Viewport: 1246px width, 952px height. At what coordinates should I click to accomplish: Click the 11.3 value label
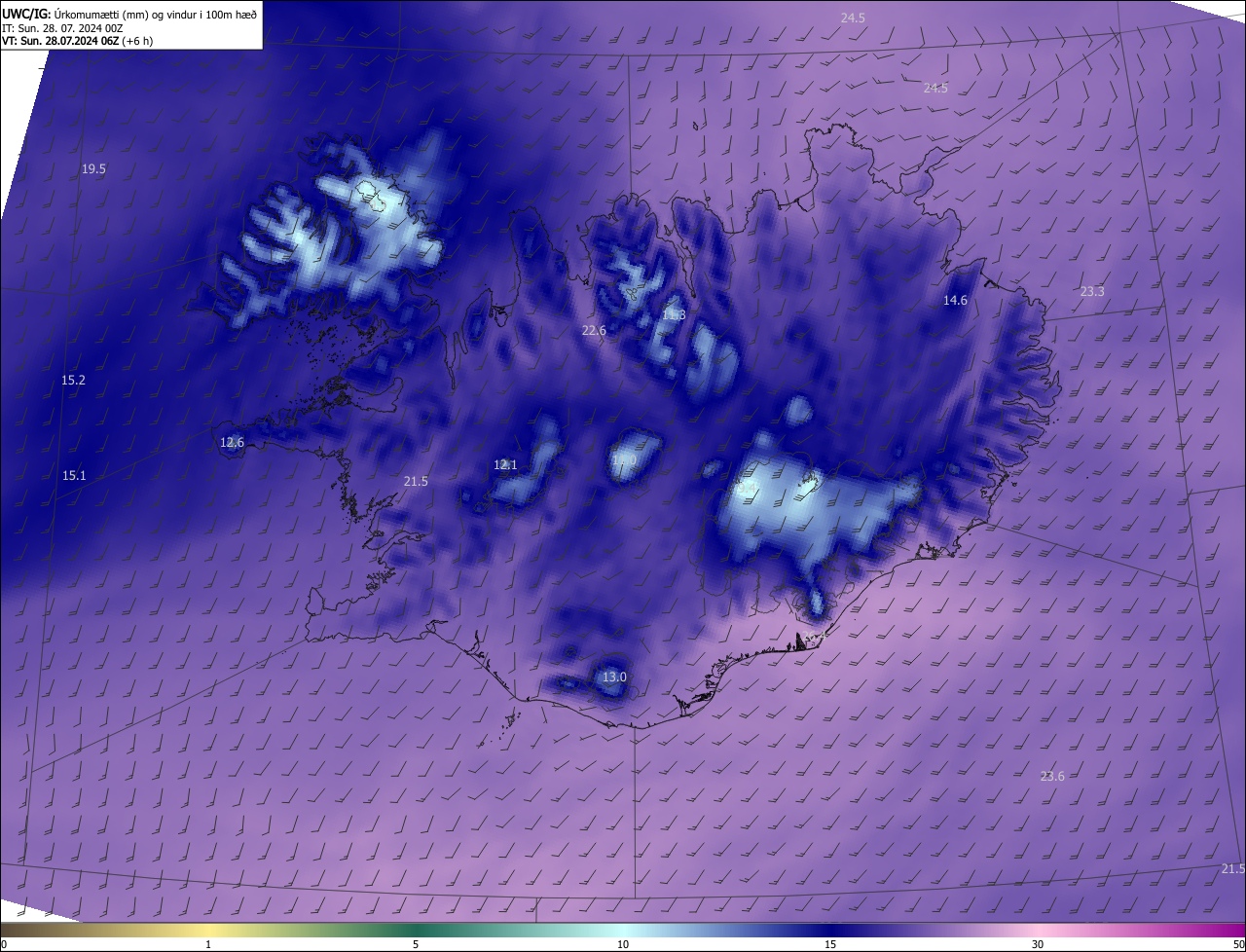(674, 315)
